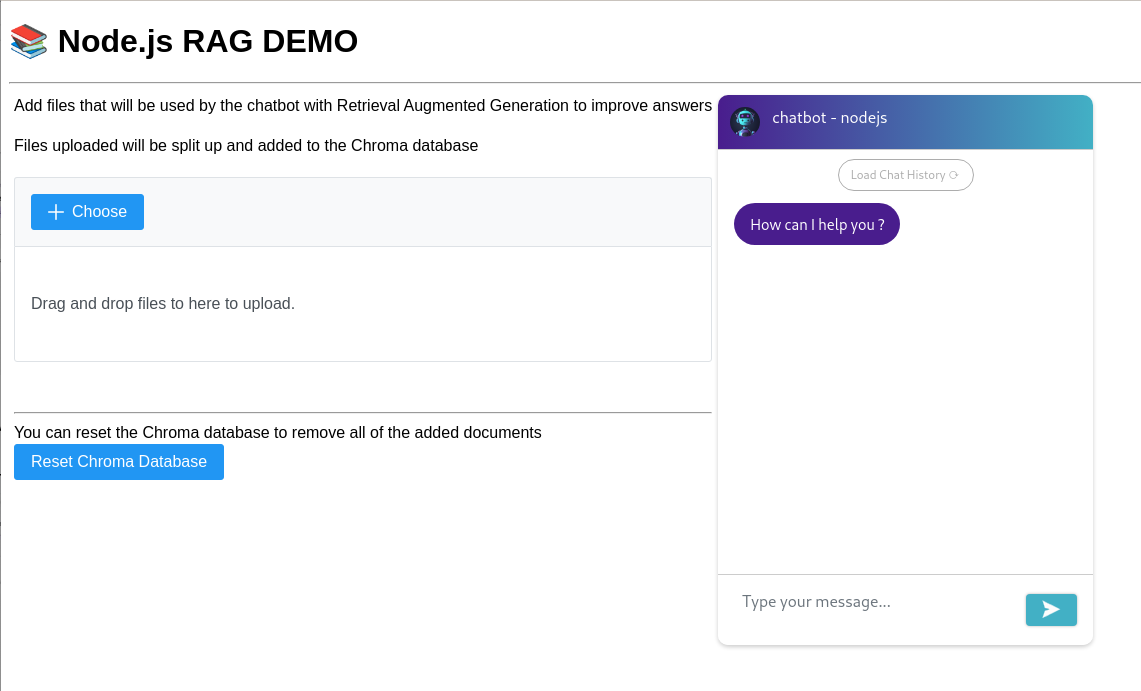
Task: Click the books emoji icon beside the title
Action: (29, 41)
